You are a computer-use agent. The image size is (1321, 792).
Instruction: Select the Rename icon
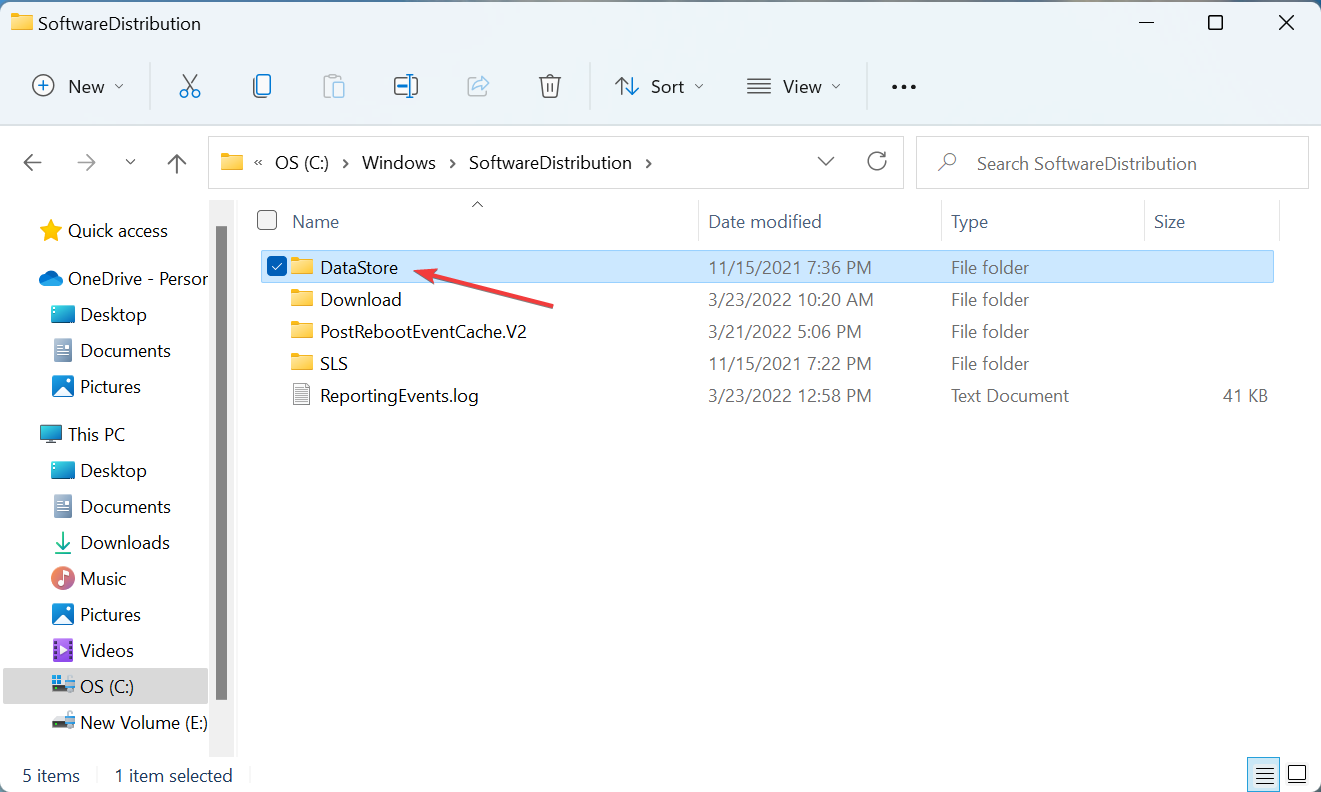coord(406,86)
